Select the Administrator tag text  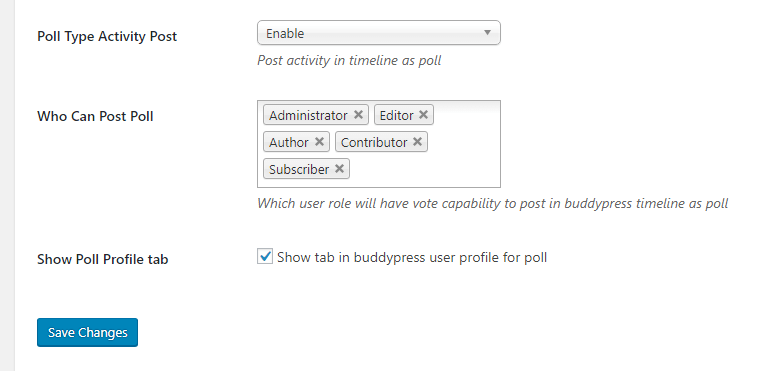pos(308,115)
